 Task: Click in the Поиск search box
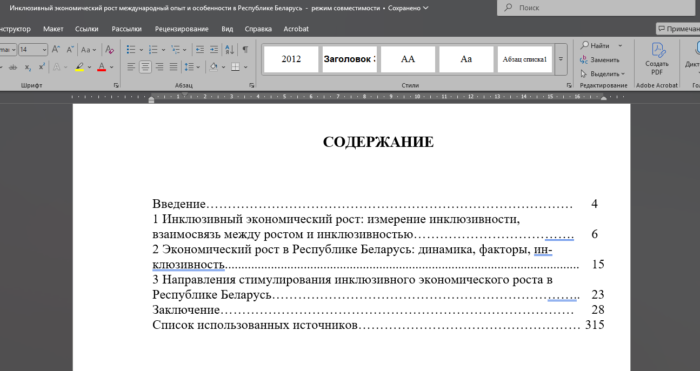click(596, 8)
